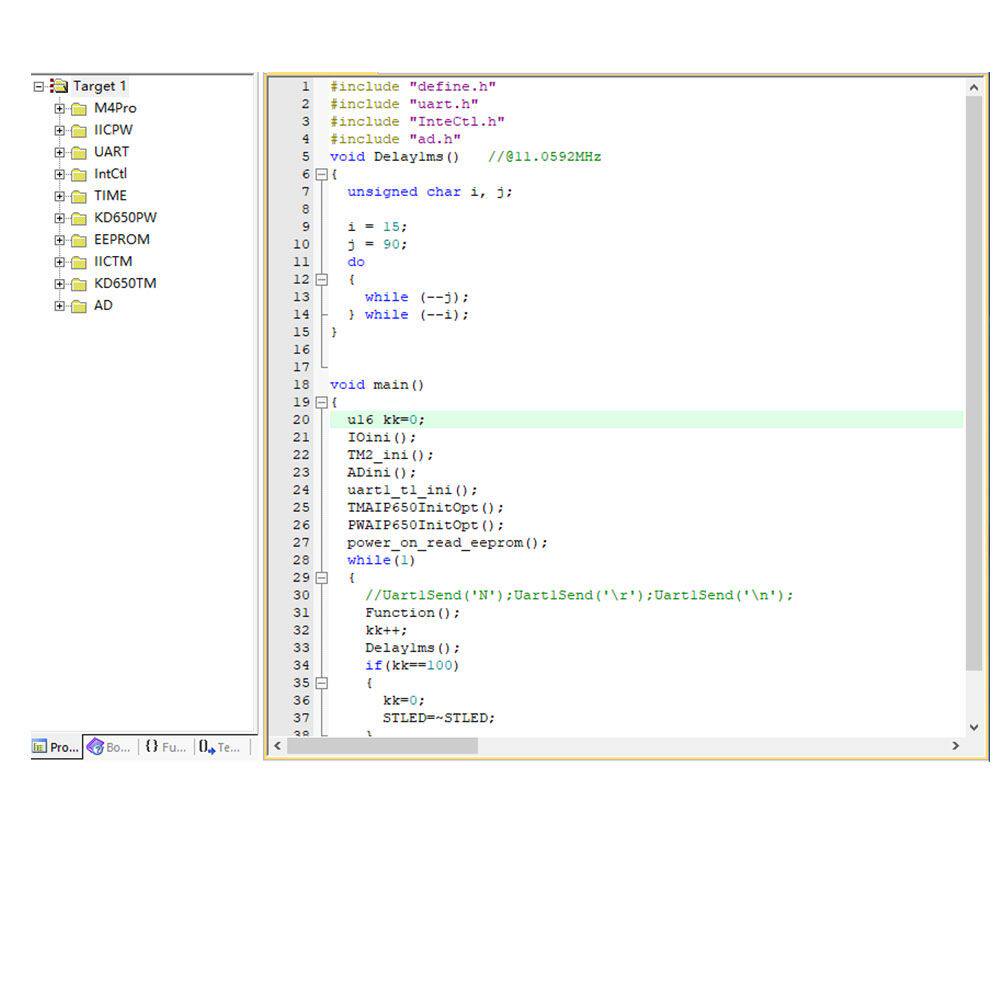Screen dimensions: 1000x1000
Task: Expand the KD650TM group
Action: pyautogui.click(x=59, y=284)
